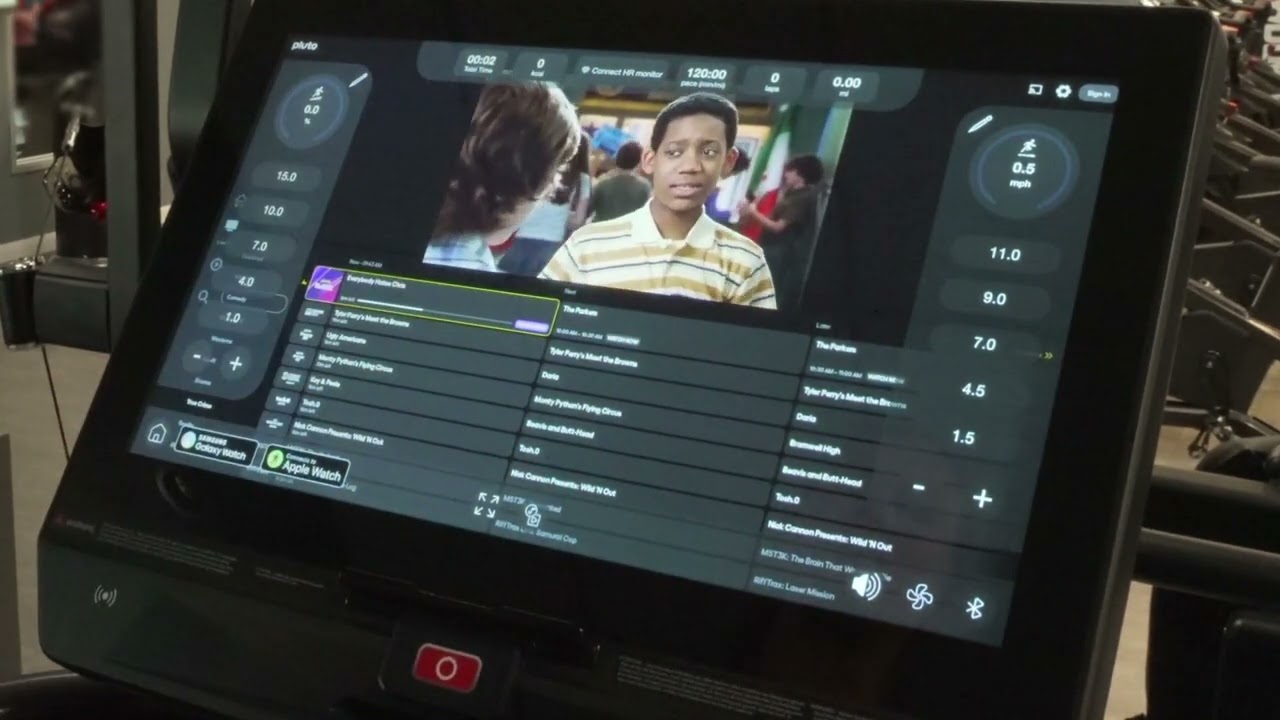Set speed preset to 4.5

973,390
